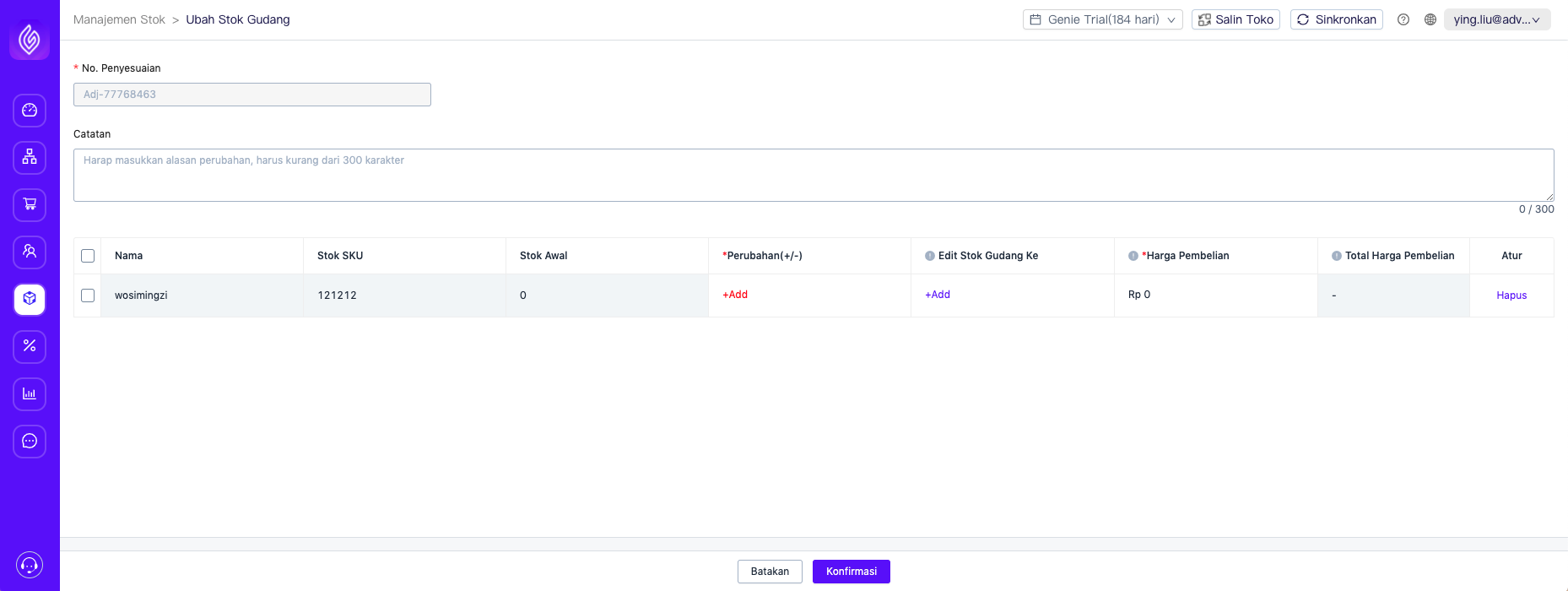Click the Ubah Stok Gudang breadcrumb text
Screen dimensions: 1568x591
pyautogui.click(x=238, y=19)
